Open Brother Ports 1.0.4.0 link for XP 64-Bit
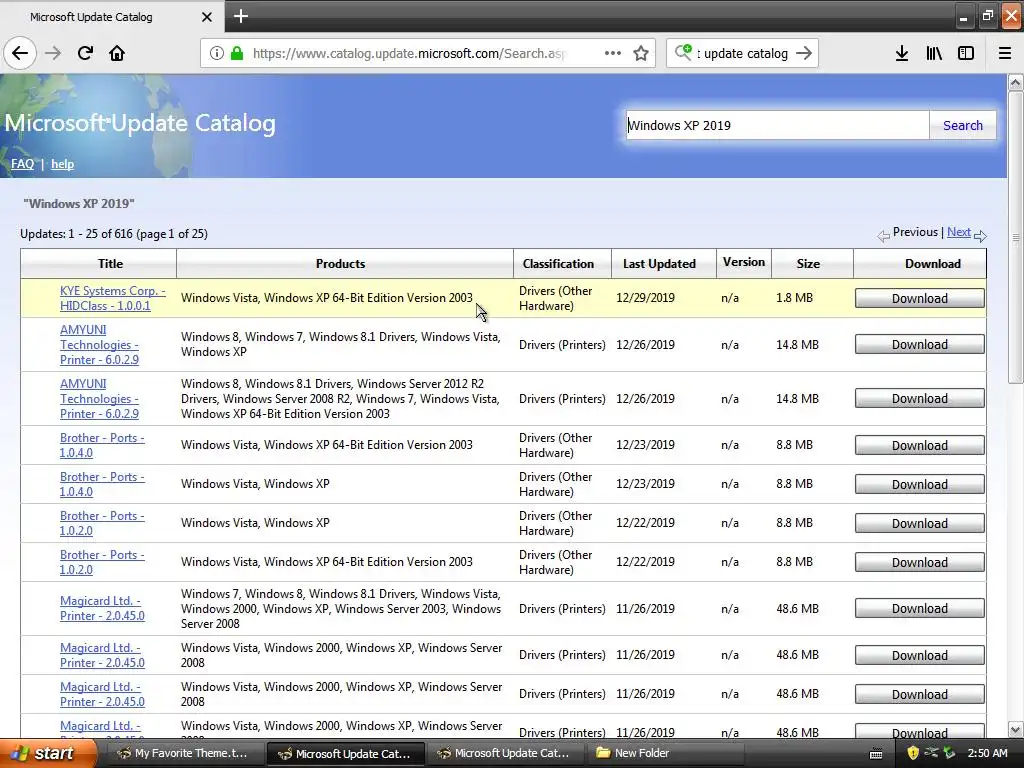The height and width of the screenshot is (768, 1024). click(102, 445)
